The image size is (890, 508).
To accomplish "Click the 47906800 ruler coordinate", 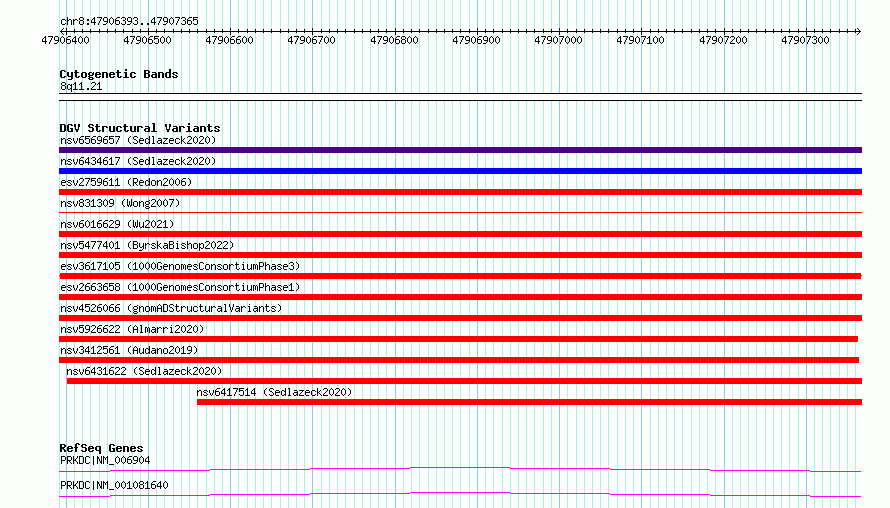I will click(x=394, y=40).
